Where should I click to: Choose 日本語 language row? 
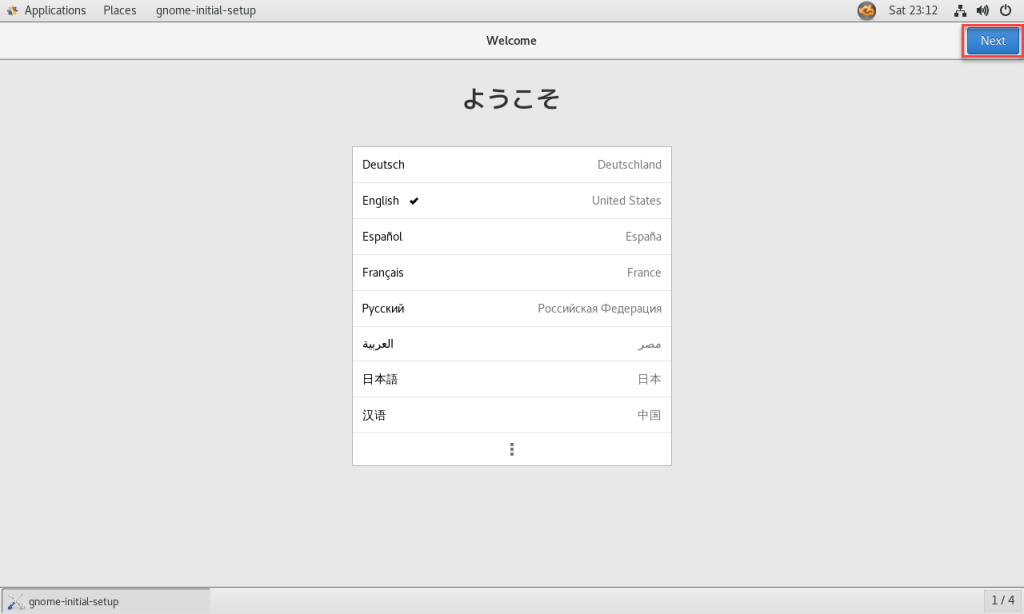(511, 379)
